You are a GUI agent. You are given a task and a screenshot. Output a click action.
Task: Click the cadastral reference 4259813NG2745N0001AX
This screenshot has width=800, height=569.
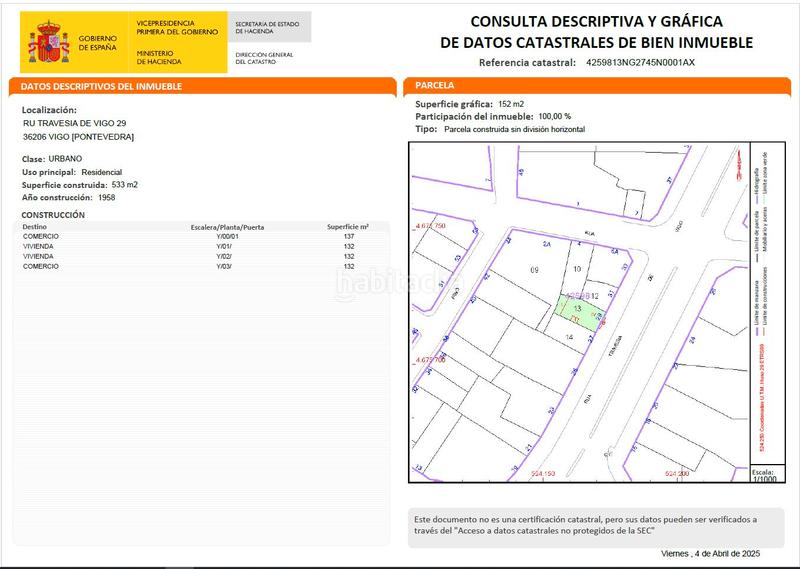[640, 62]
